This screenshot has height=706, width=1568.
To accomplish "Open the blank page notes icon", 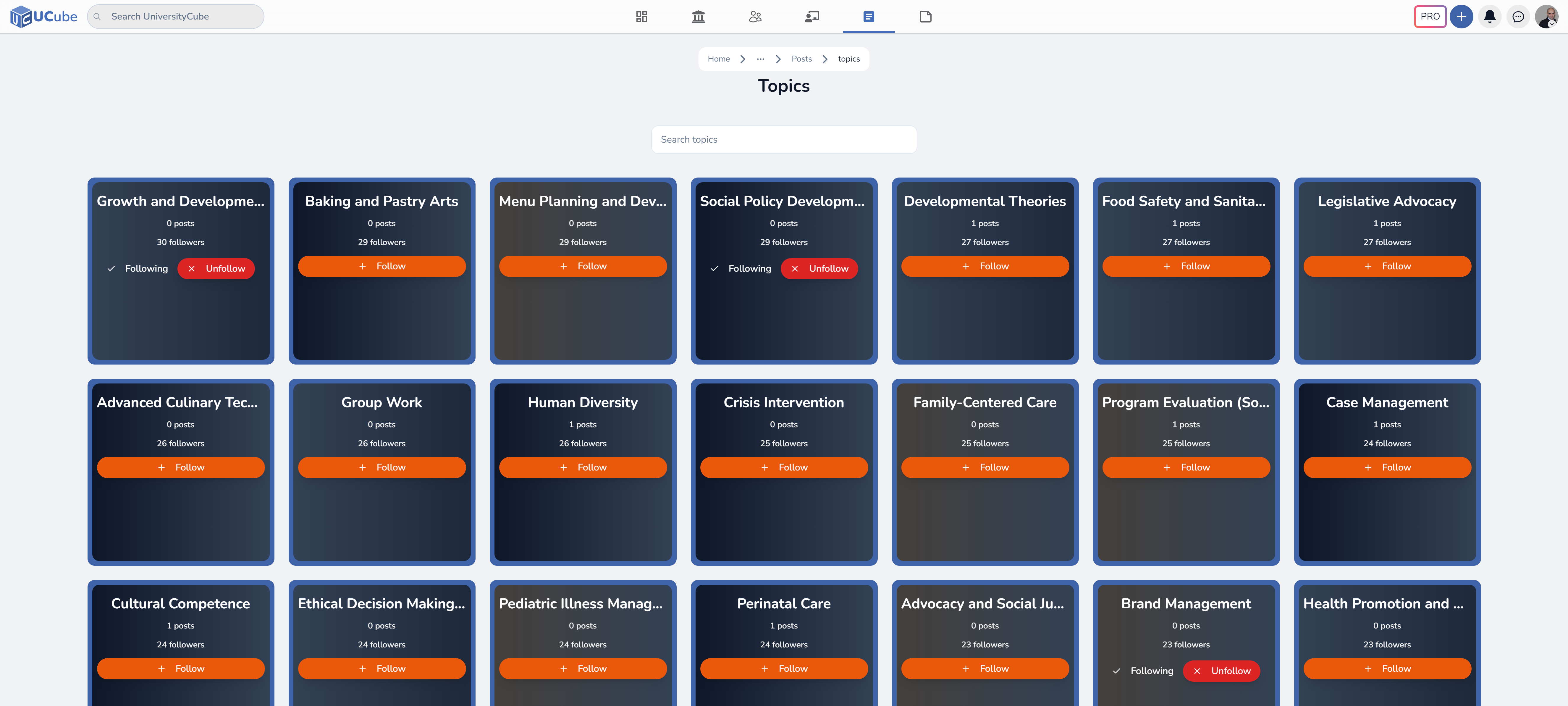I will [925, 17].
